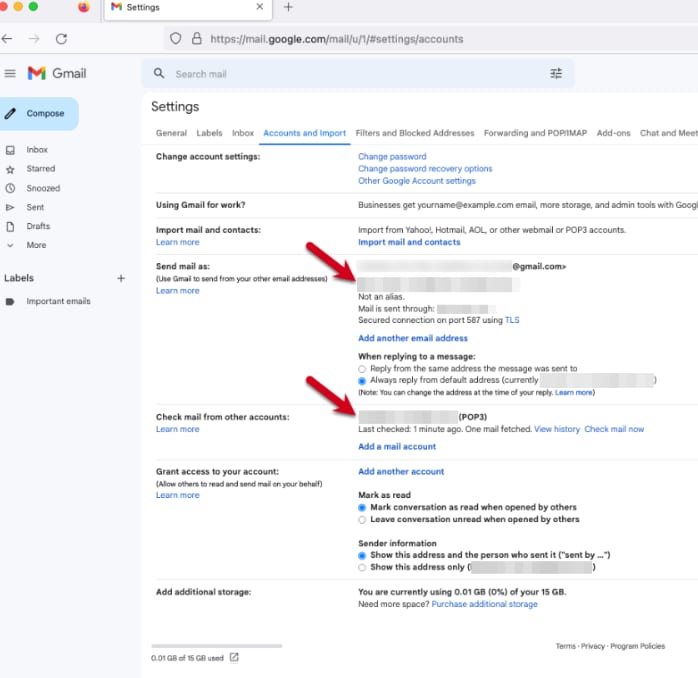Switch to the Inbox settings tab
Image resolution: width=698 pixels, height=678 pixels.
[243, 133]
